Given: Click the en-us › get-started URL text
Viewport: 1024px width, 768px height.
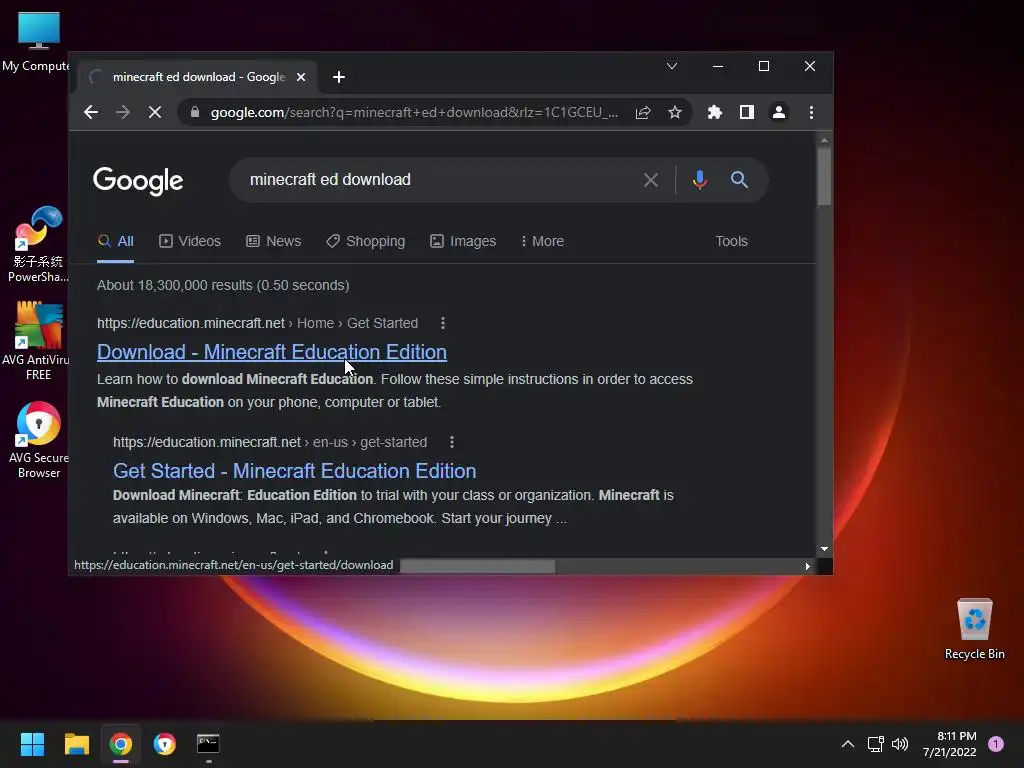Looking at the screenshot, I should coord(270,442).
